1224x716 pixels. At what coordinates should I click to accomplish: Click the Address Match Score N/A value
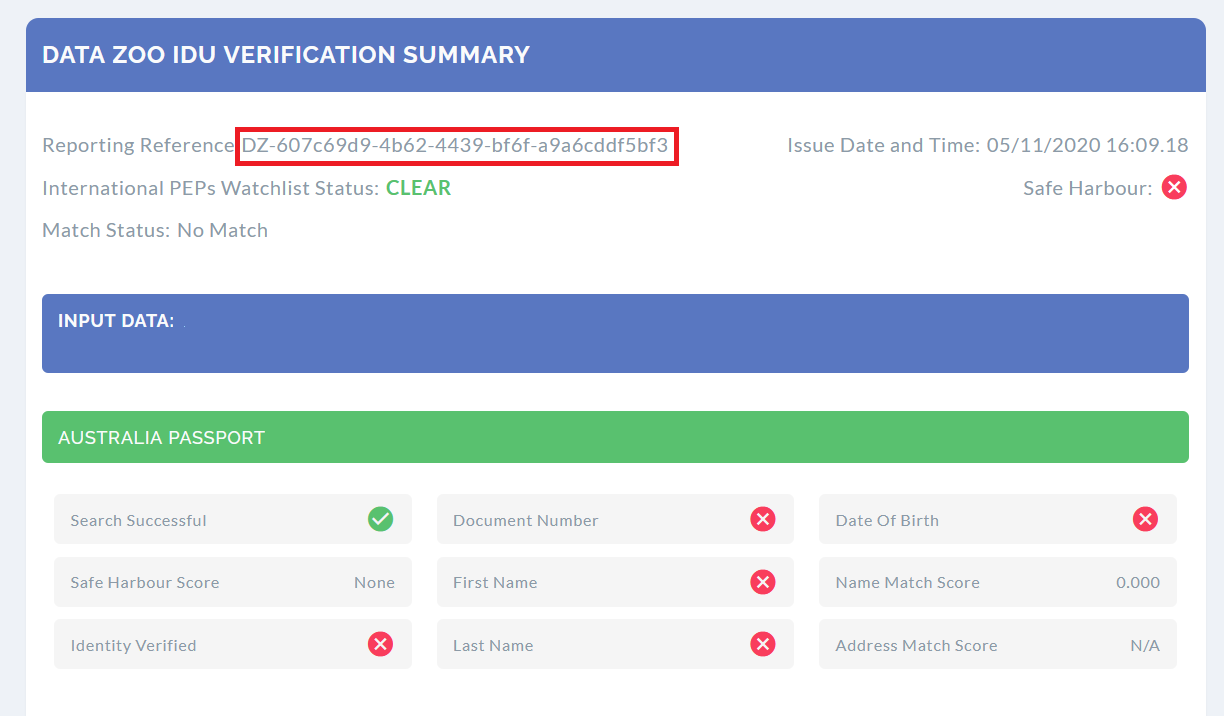point(1145,645)
